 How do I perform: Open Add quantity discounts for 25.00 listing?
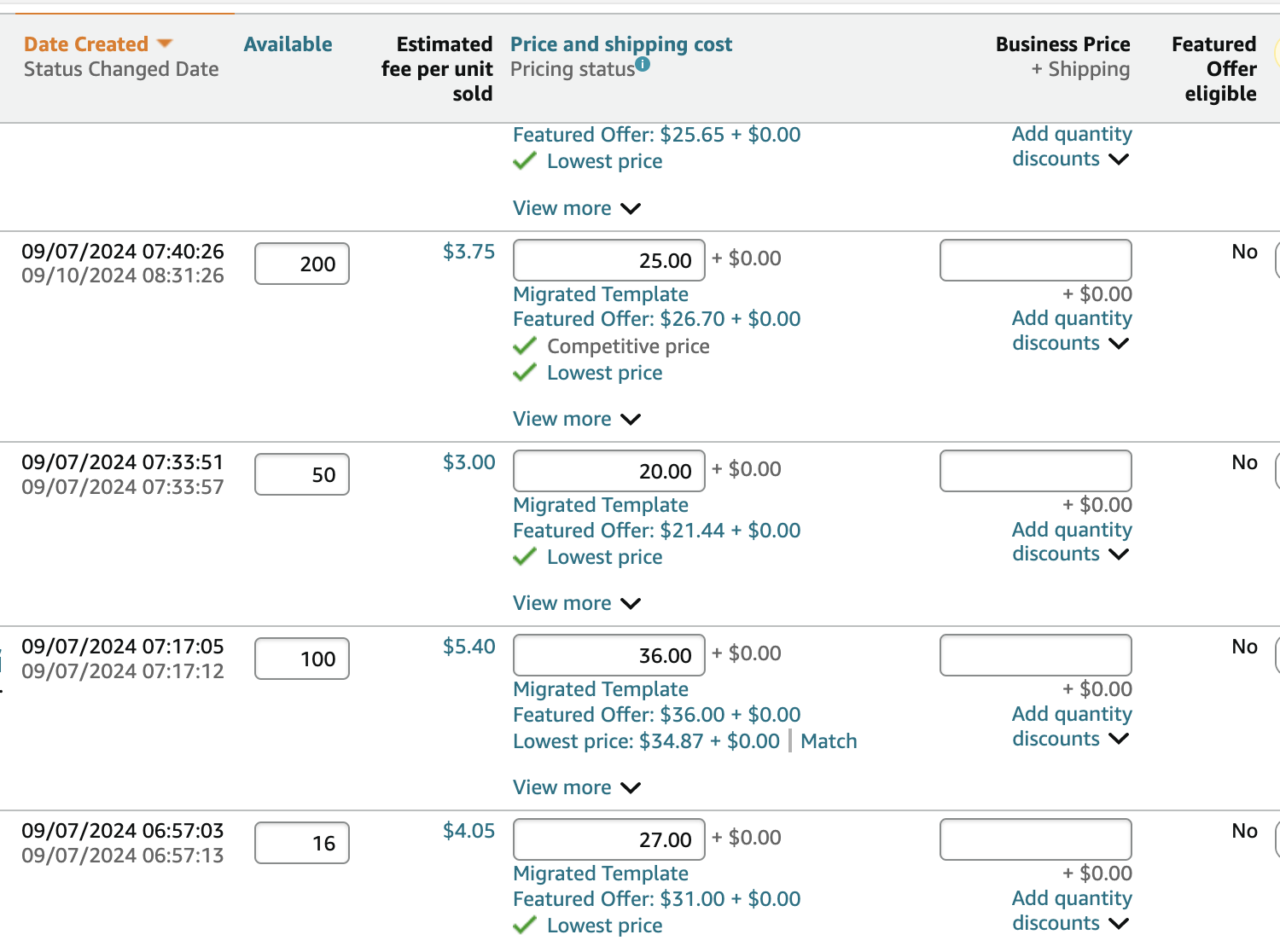(1072, 331)
